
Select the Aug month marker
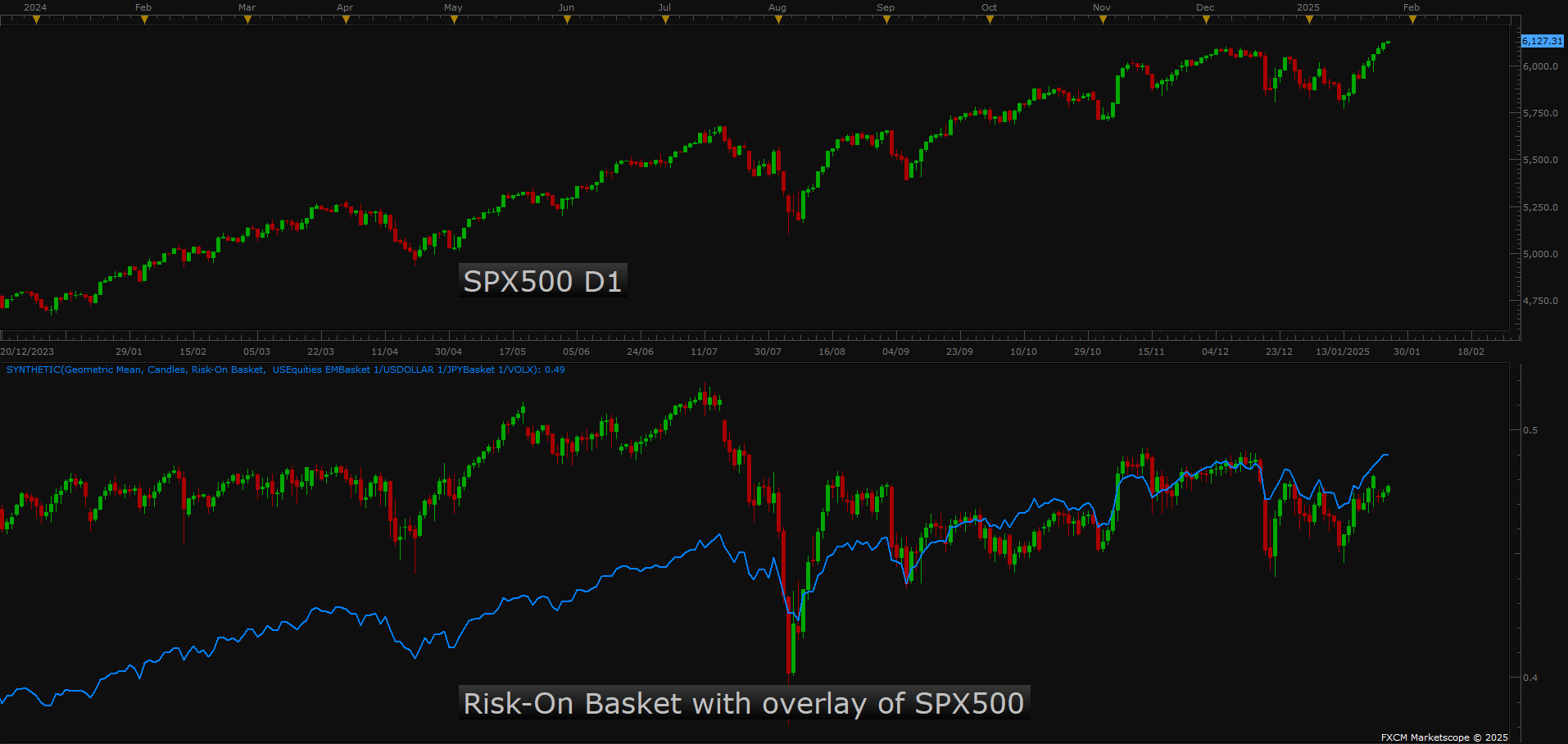point(778,20)
